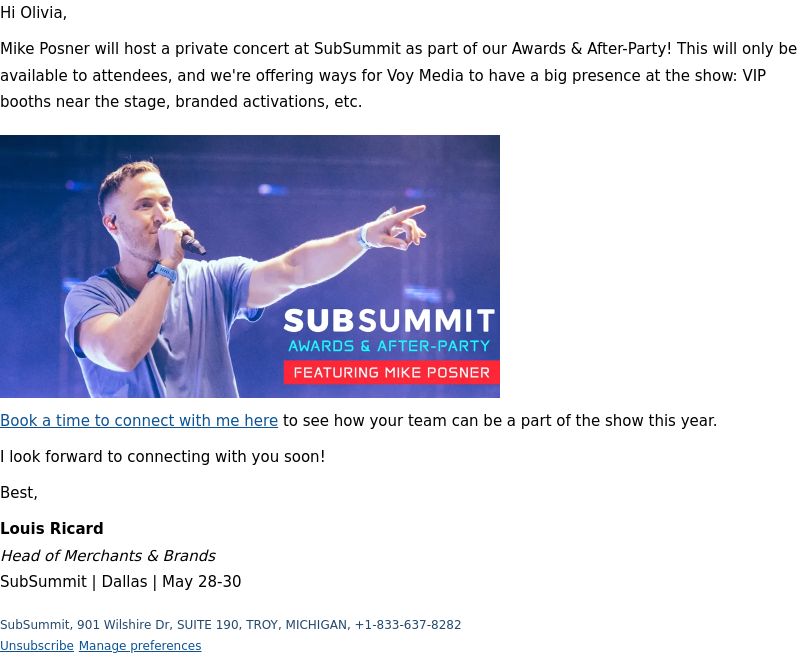
Task: Click the "Hi Olivia," greeting line
Action: [x=34, y=13]
